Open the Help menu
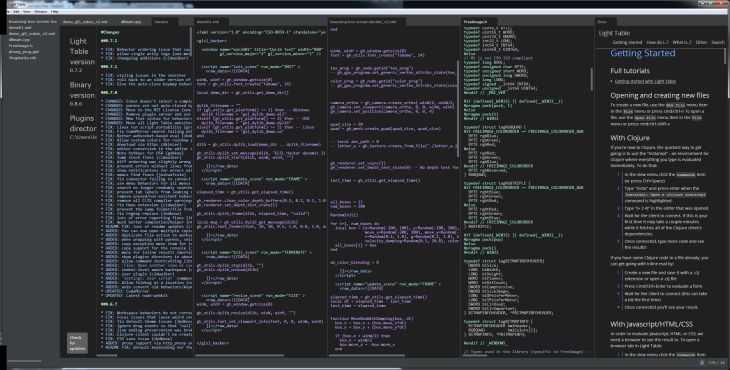The image size is (730, 370). [x=54, y=12]
